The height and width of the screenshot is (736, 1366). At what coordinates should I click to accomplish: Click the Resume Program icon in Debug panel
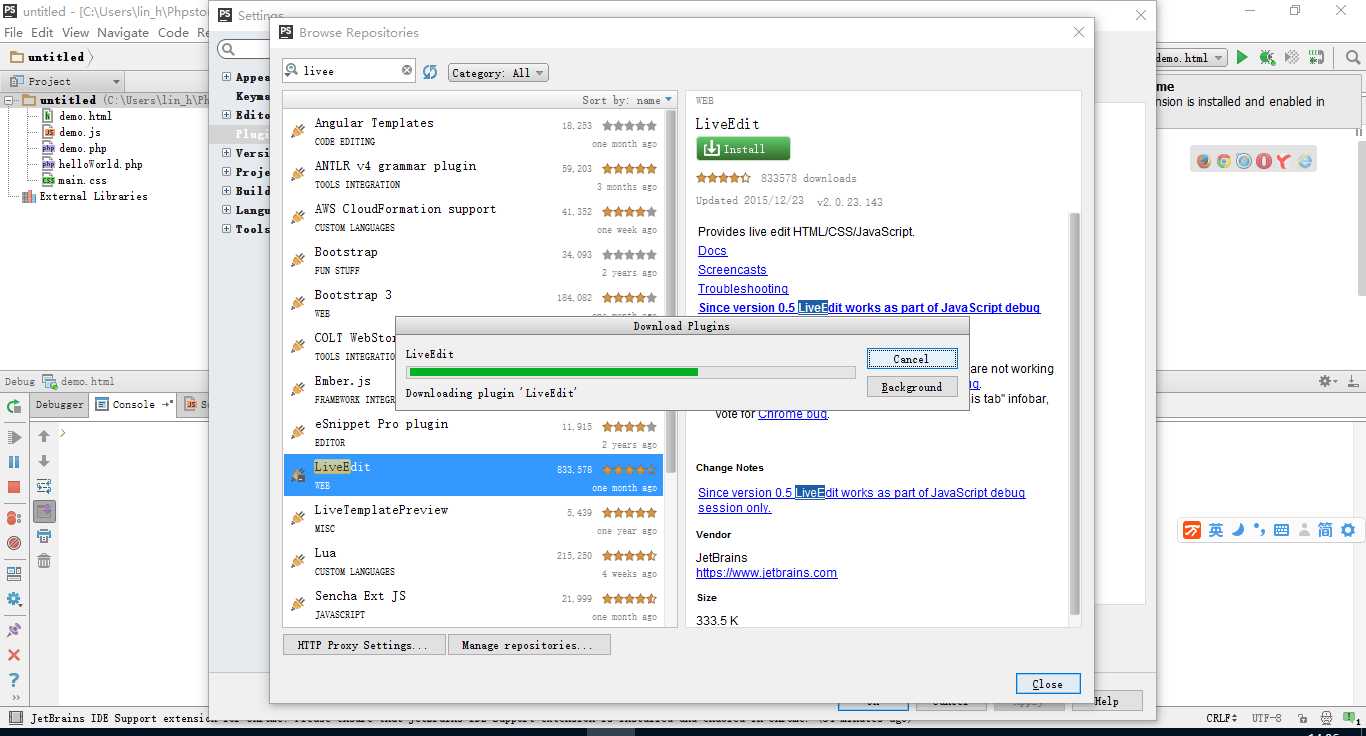(14, 438)
